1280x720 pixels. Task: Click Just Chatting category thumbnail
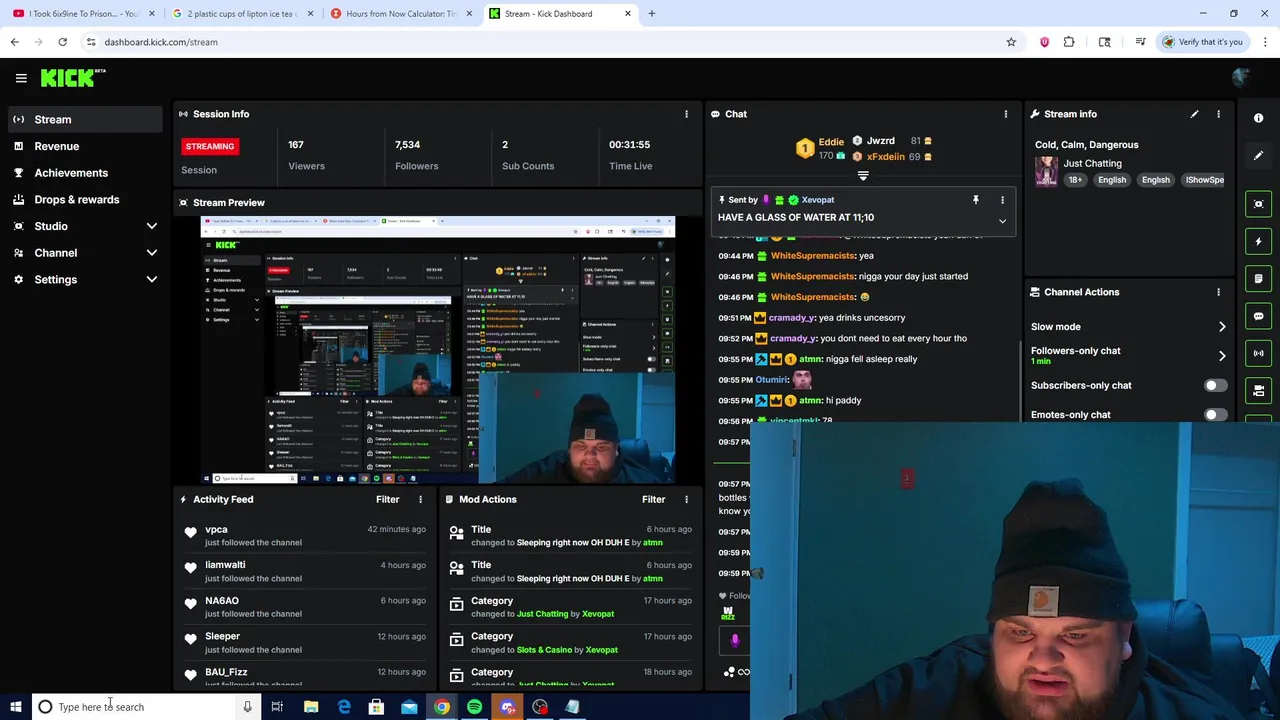tap(1046, 171)
